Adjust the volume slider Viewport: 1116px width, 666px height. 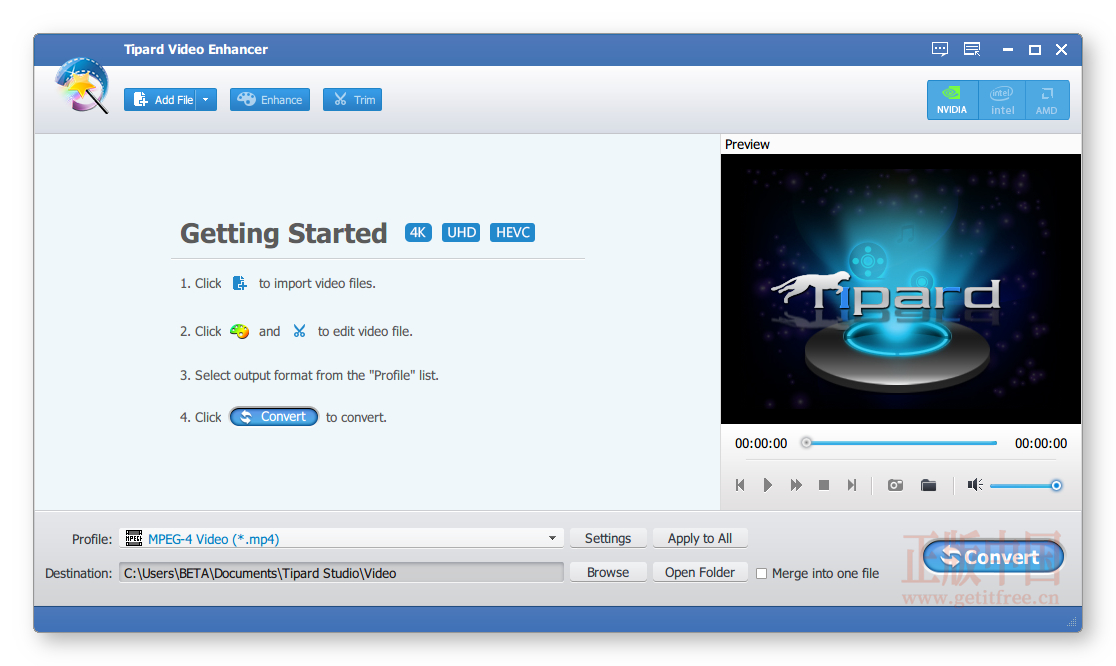point(1026,485)
